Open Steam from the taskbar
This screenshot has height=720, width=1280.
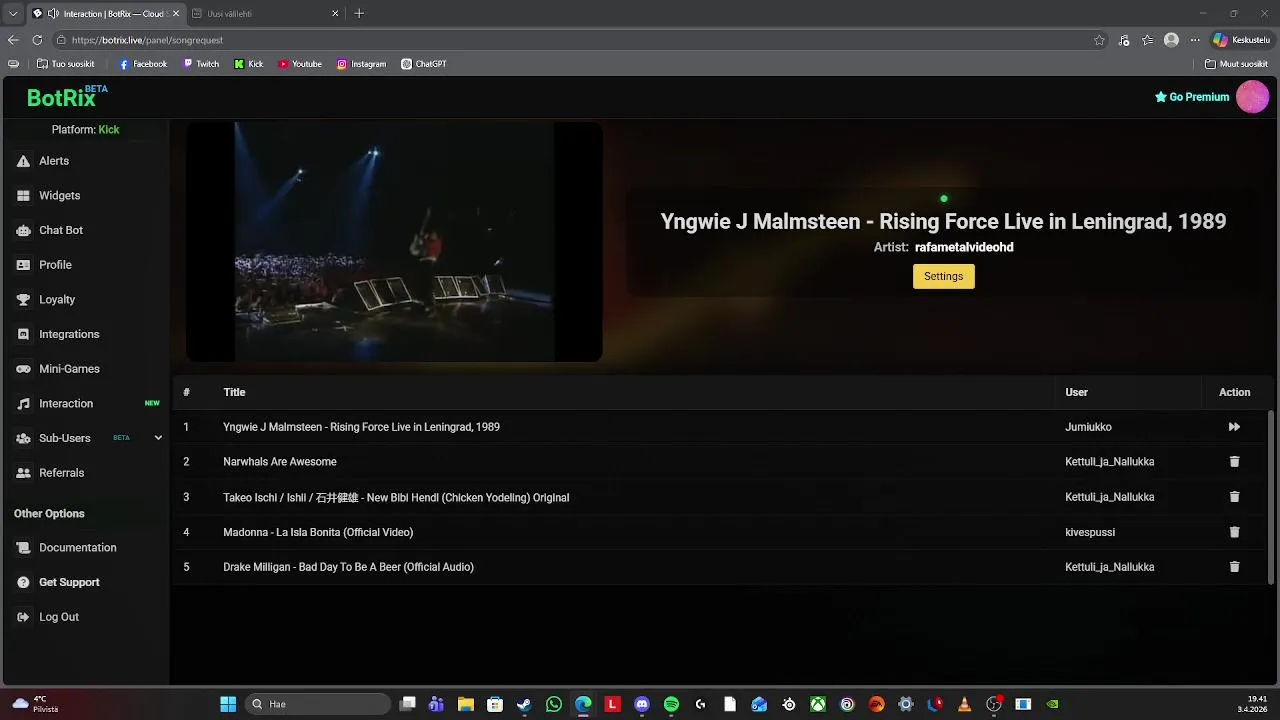524,704
